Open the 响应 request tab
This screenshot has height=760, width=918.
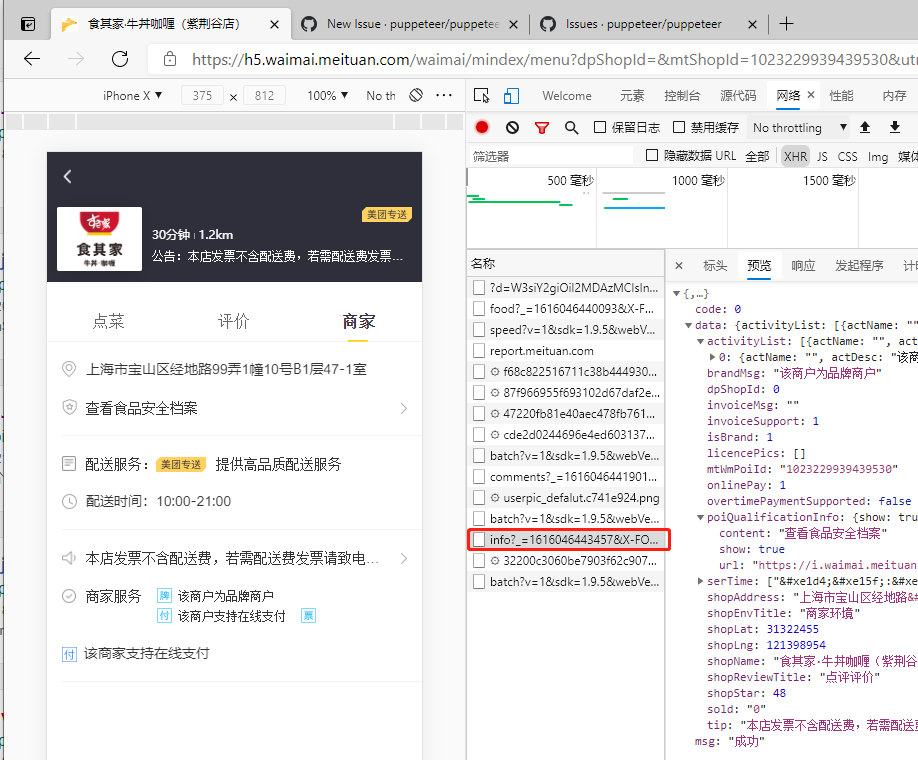pyautogui.click(x=803, y=266)
